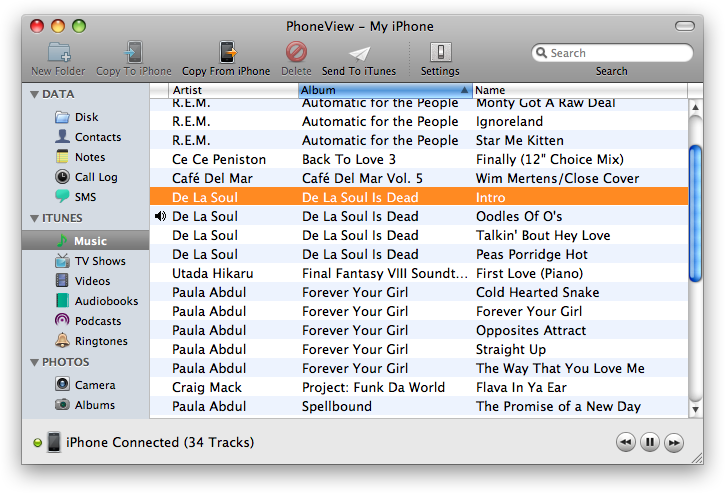Collapse the DATA section triangle
This screenshot has width=725, height=493.
(x=34, y=94)
